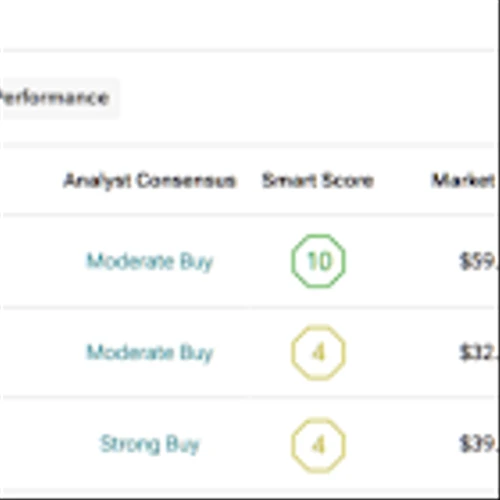Click the word Smart in the Smart Score header
The image size is (500, 500).
[x=289, y=181]
